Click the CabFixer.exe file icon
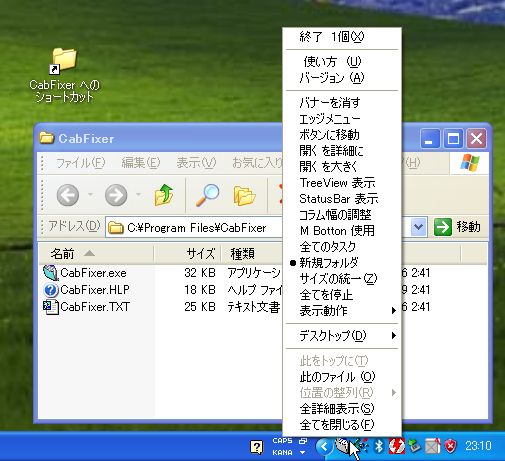The image size is (505, 461). [x=51, y=273]
